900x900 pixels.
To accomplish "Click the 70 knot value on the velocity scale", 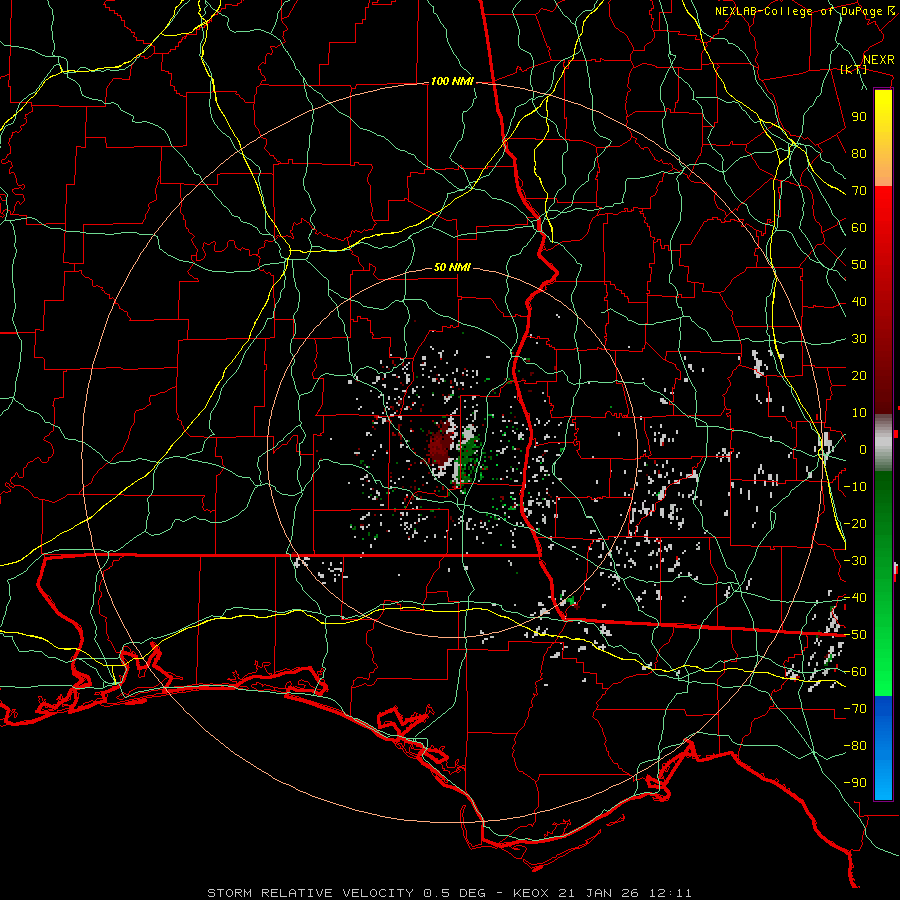I will [x=859, y=191].
